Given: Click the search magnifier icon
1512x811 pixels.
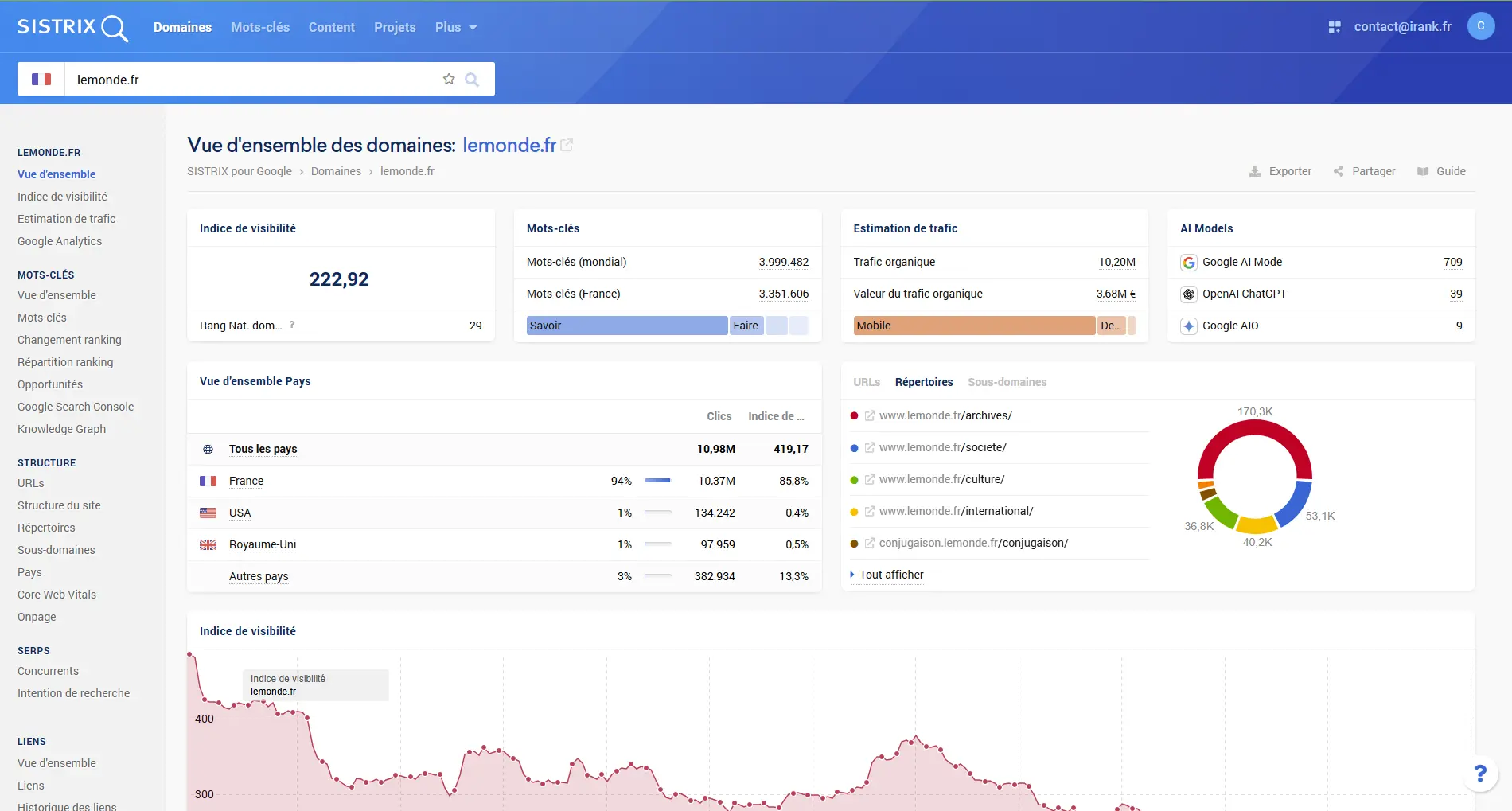Looking at the screenshot, I should pos(472,79).
